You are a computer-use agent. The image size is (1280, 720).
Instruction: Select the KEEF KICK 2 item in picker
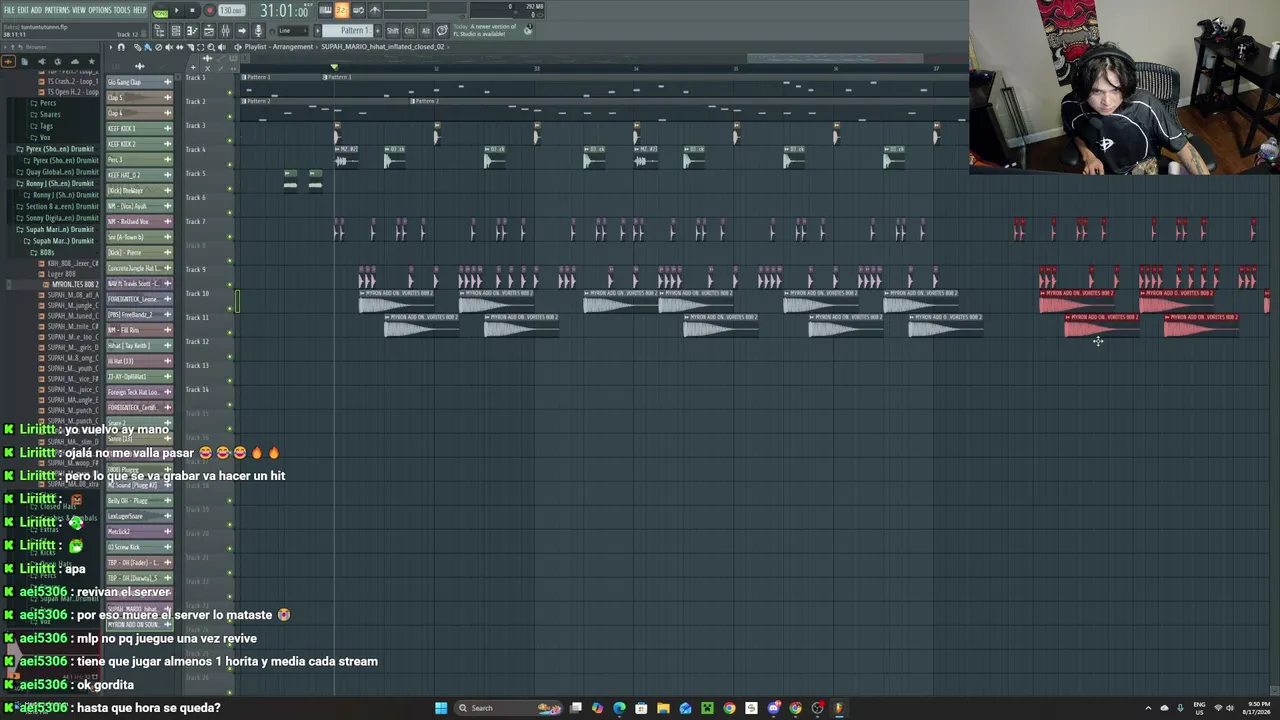(140, 144)
